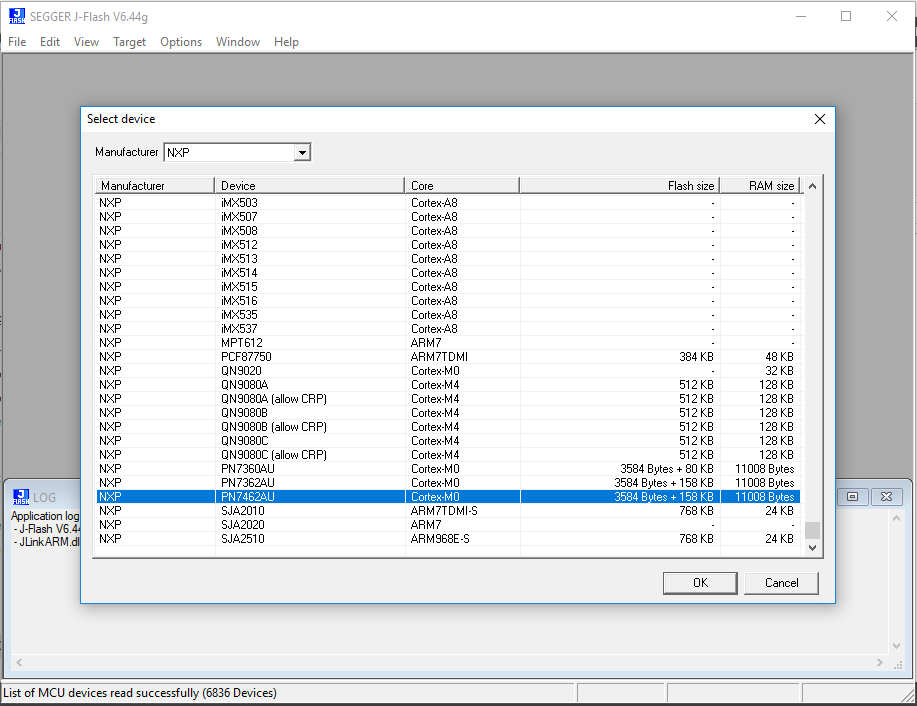Select the iMX516 device row

pyautogui.click(x=448, y=301)
